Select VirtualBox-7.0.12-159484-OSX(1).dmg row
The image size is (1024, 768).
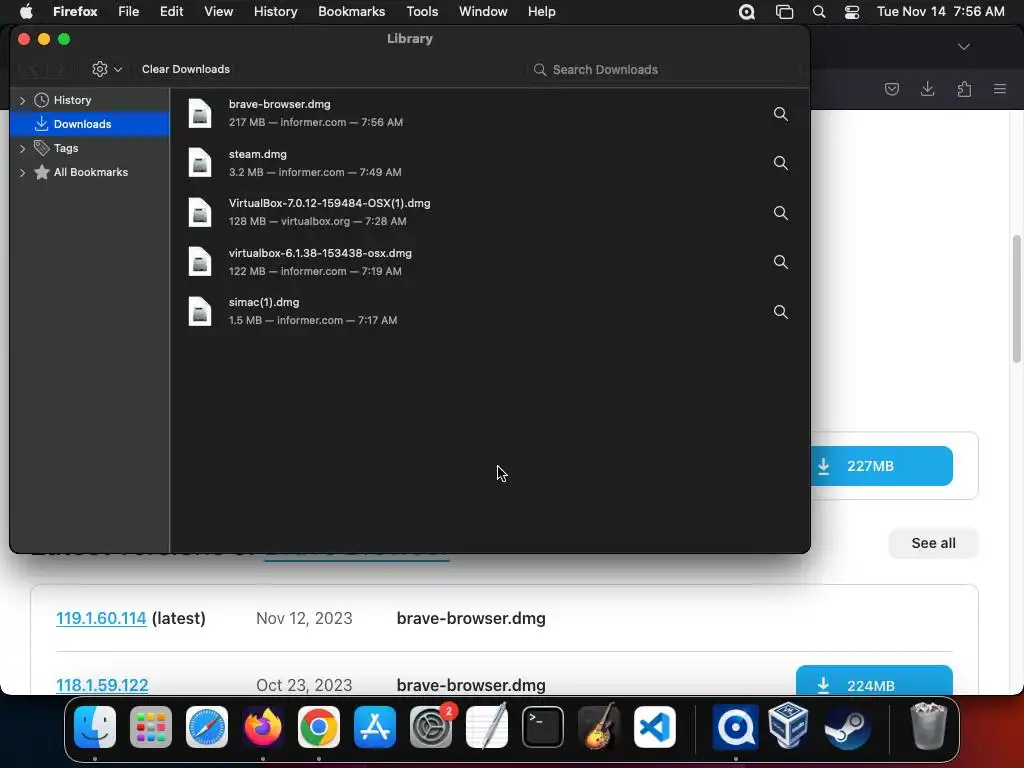[x=490, y=212]
